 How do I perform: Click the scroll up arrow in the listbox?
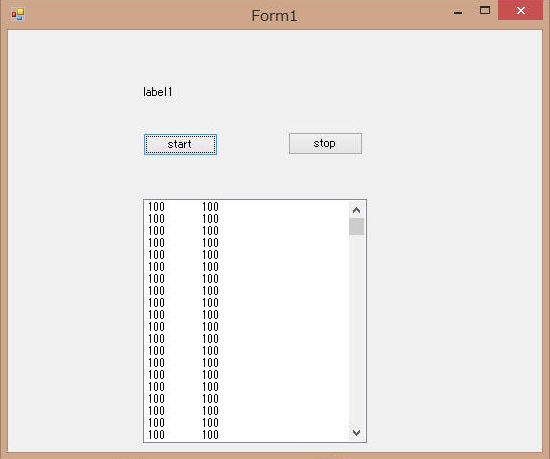tap(356, 210)
